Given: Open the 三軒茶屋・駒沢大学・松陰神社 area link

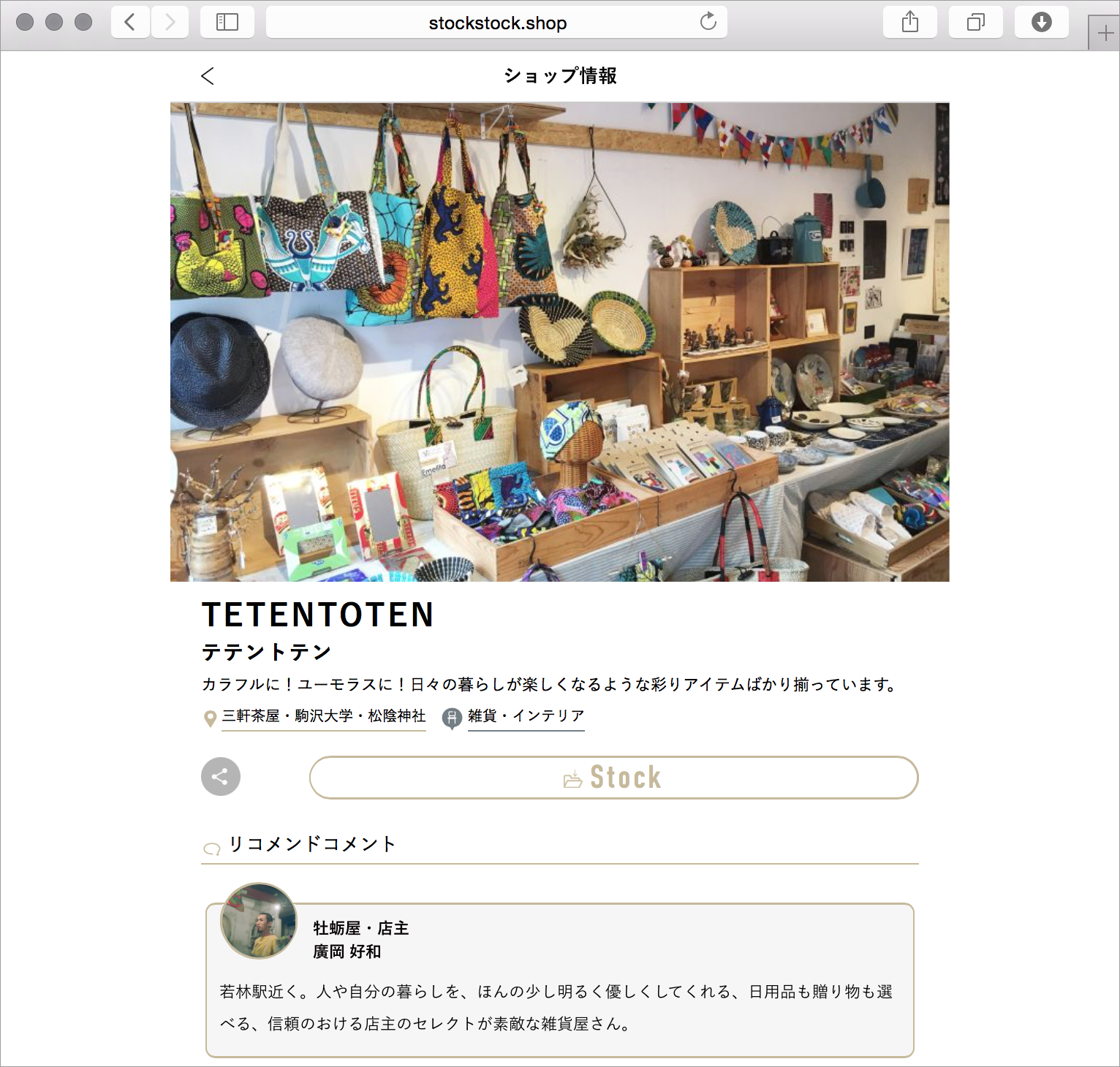Looking at the screenshot, I should click(324, 716).
